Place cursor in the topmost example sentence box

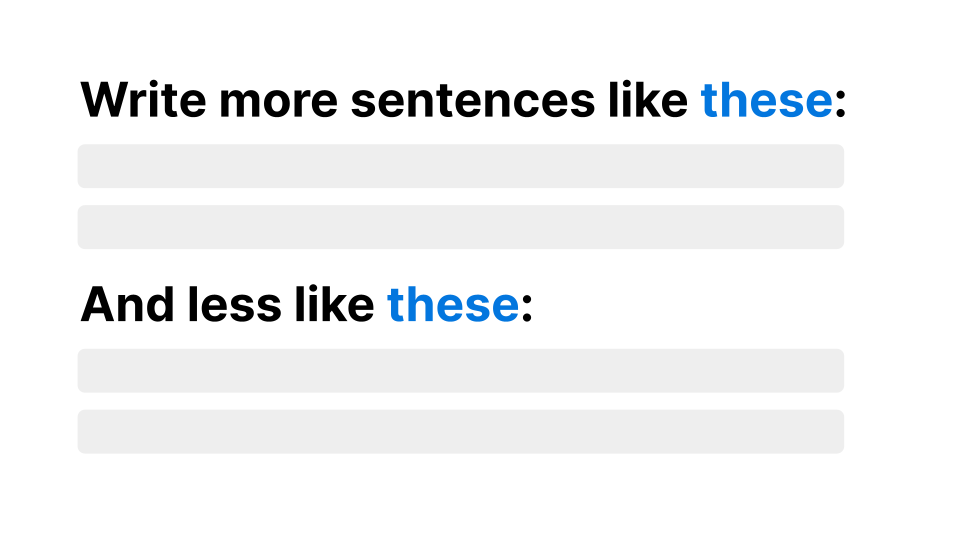(460, 166)
